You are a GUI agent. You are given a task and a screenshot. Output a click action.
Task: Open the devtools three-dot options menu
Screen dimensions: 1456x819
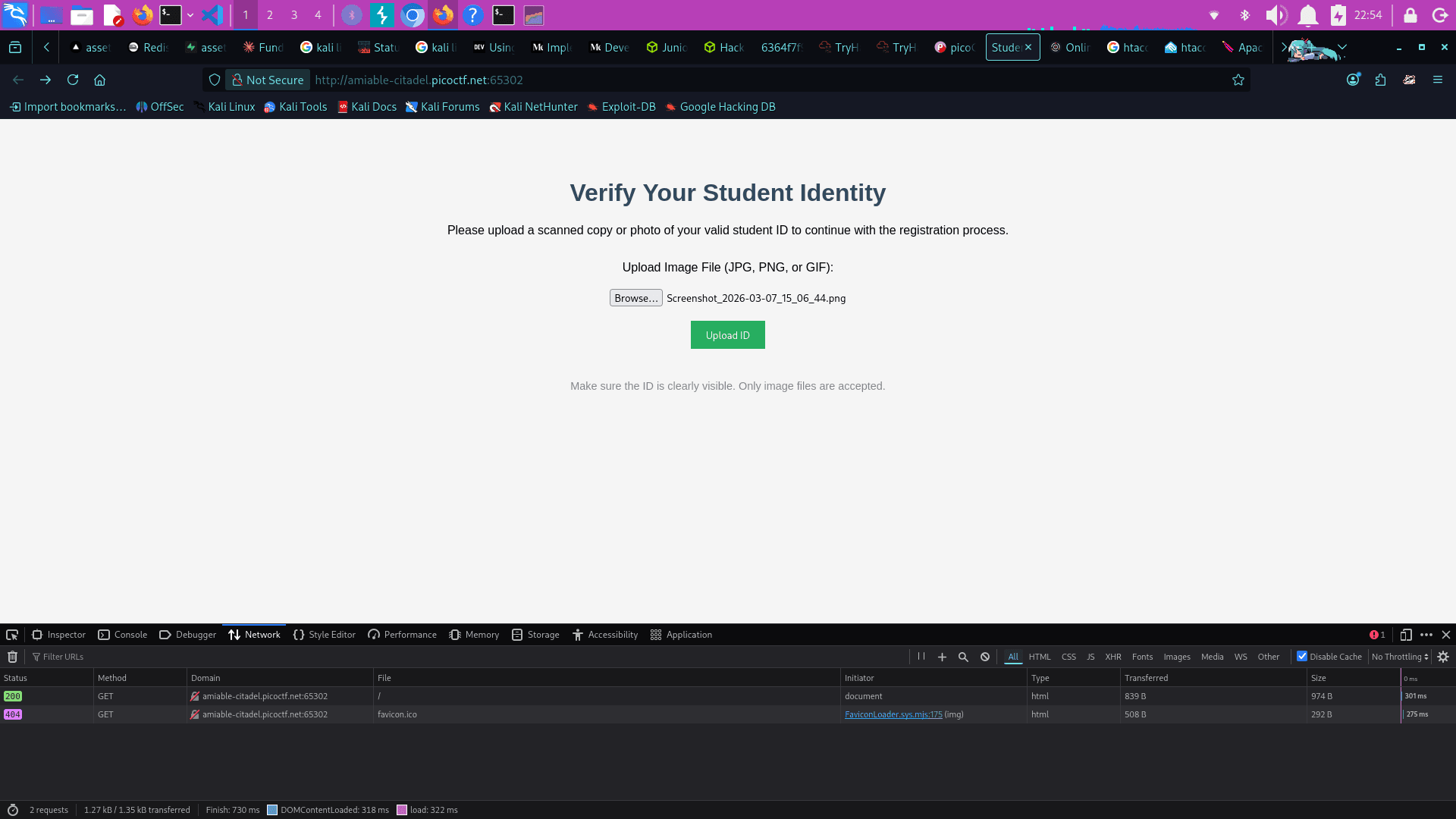pyautogui.click(x=1426, y=635)
